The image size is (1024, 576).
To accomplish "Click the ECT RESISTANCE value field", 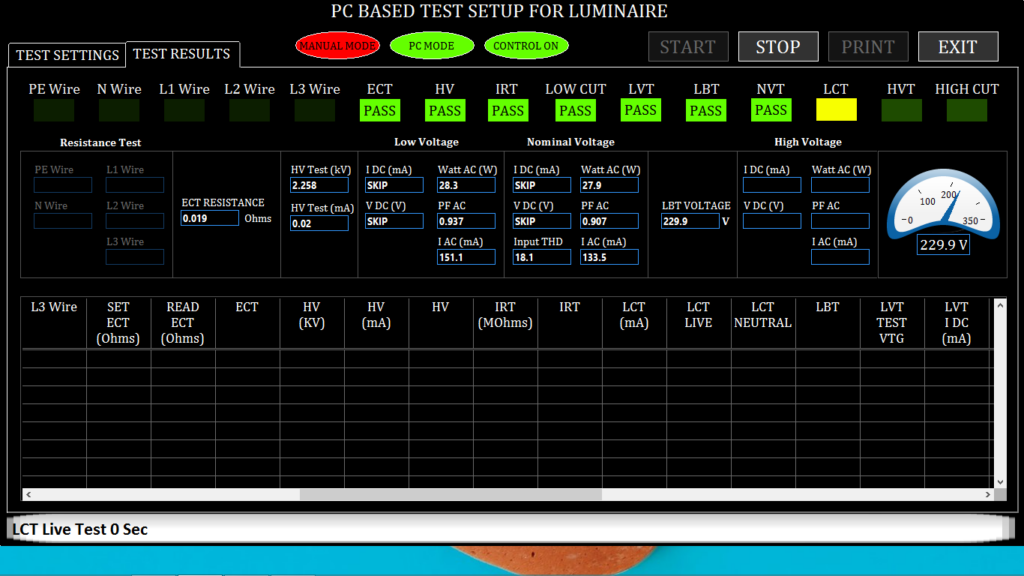I will click(210, 219).
